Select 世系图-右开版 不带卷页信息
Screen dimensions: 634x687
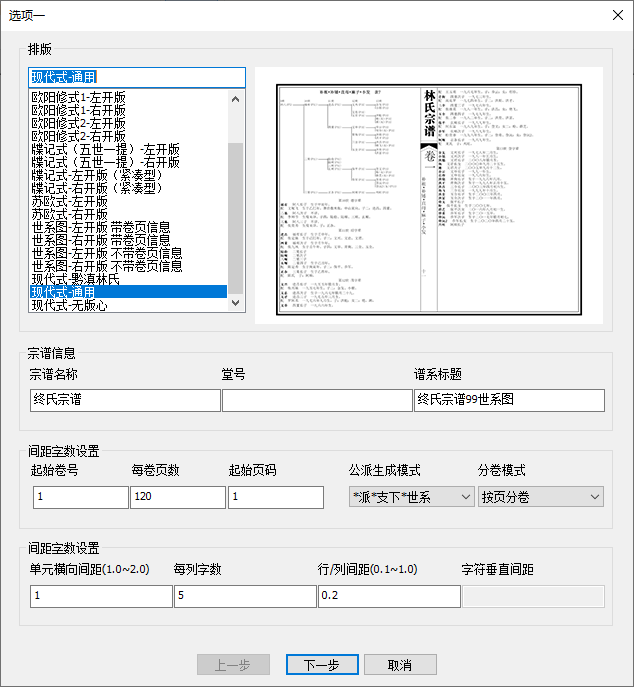pos(128,266)
